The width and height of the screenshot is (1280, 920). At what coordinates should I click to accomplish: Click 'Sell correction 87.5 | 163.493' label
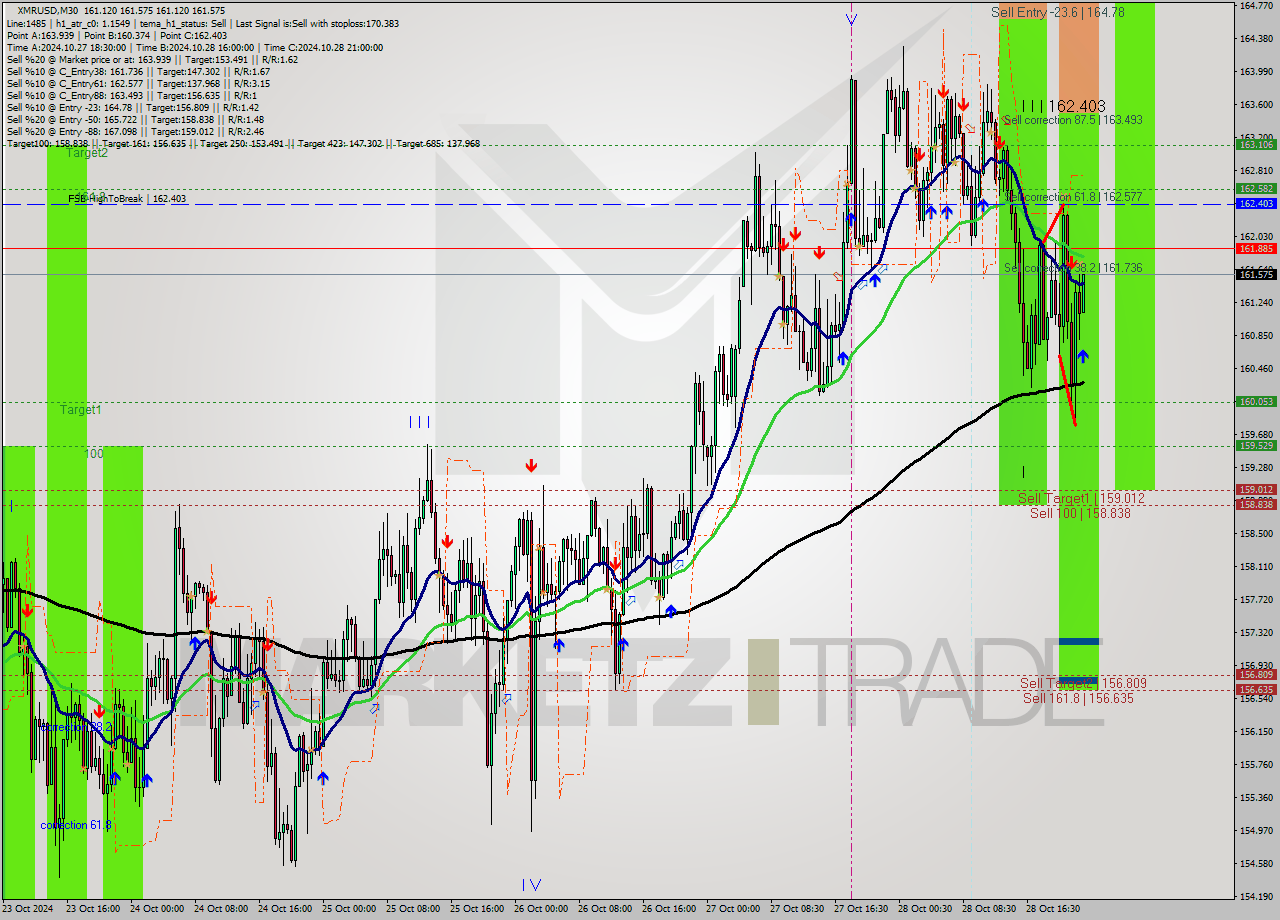(1073, 120)
